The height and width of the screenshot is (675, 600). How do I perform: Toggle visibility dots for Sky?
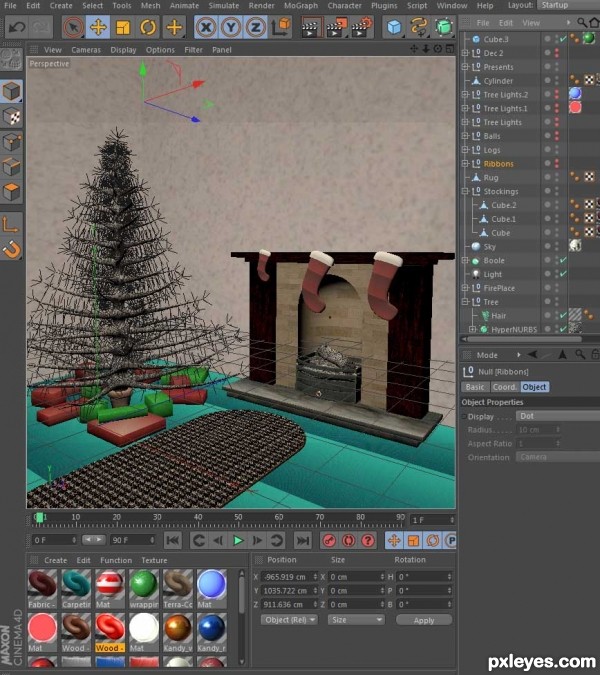click(557, 247)
